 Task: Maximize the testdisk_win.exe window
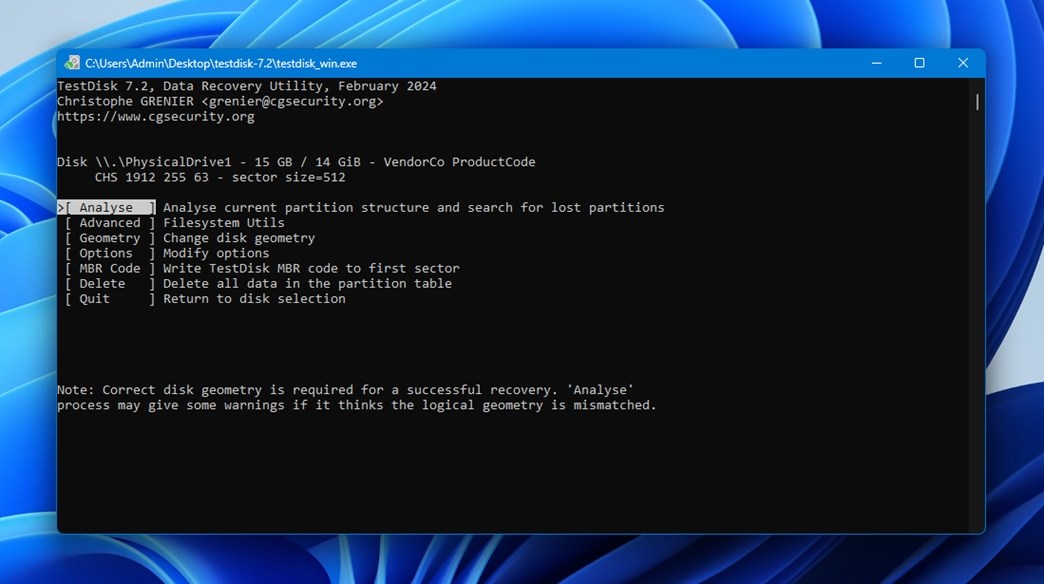919,63
